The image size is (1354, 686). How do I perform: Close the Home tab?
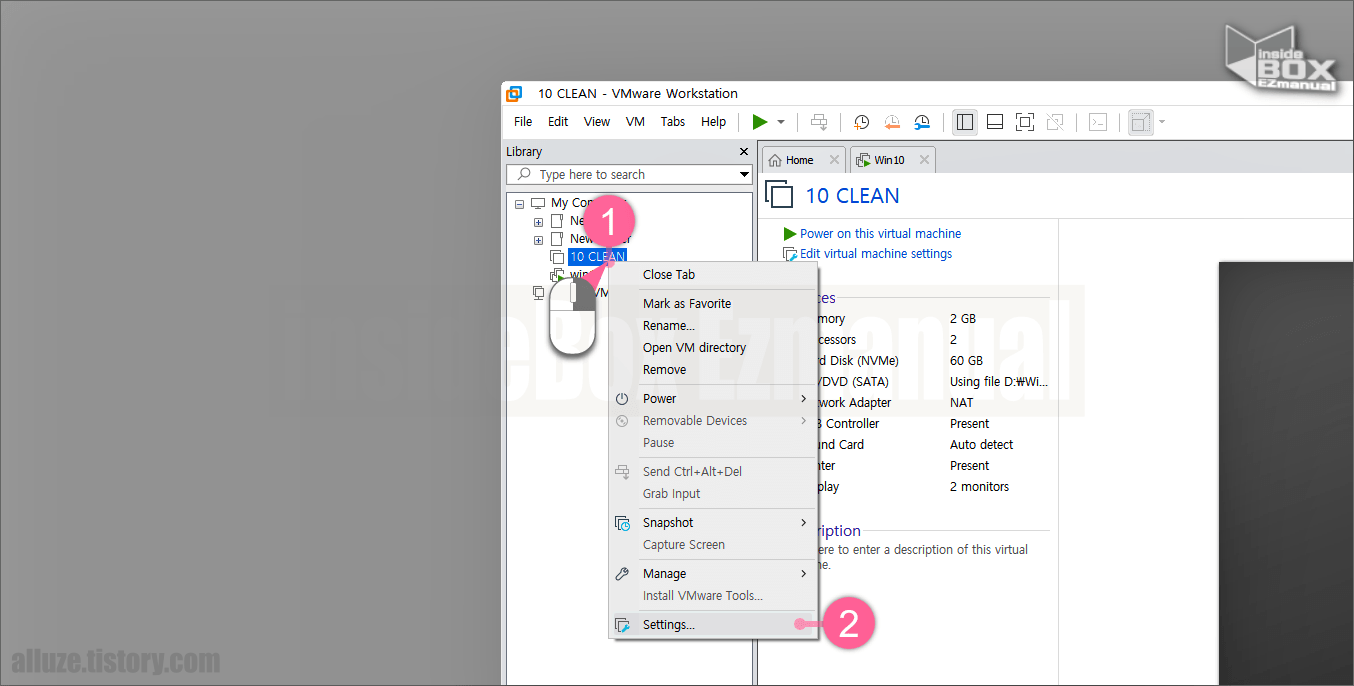[x=834, y=160]
